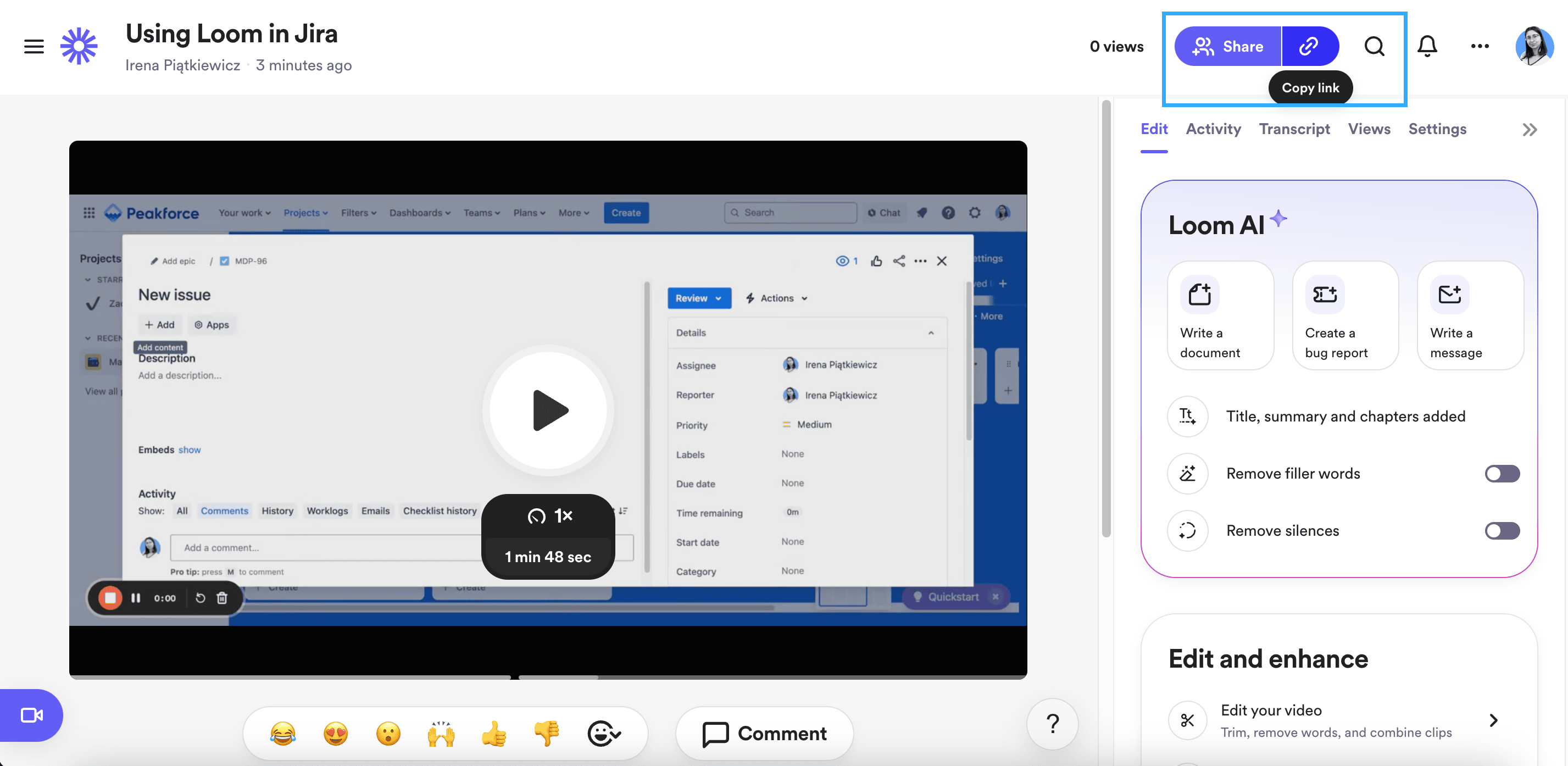Click author name Irena Piątkiewicz in header
The image size is (1568, 766).
click(x=182, y=65)
